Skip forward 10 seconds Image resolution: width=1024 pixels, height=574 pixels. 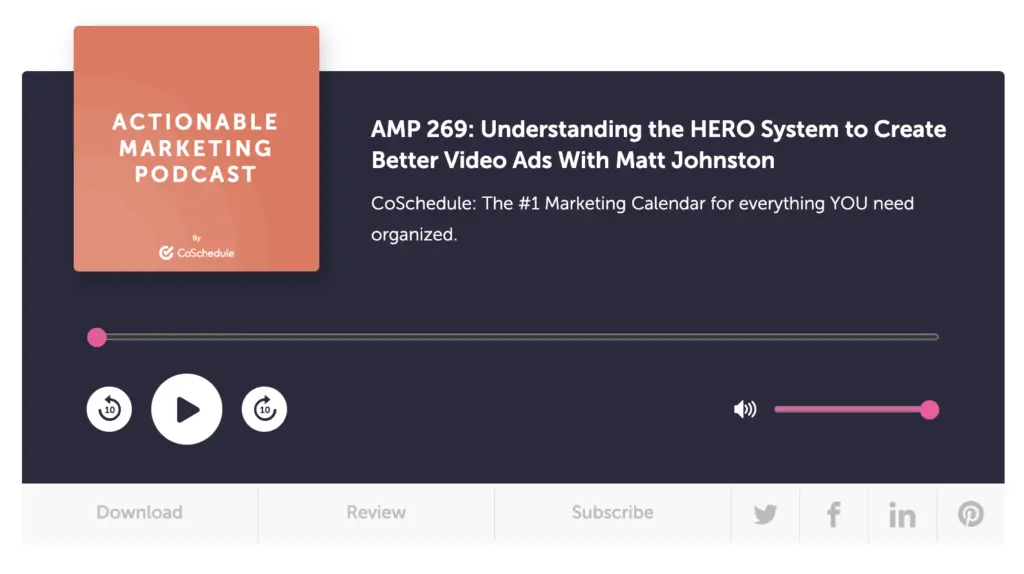click(264, 409)
